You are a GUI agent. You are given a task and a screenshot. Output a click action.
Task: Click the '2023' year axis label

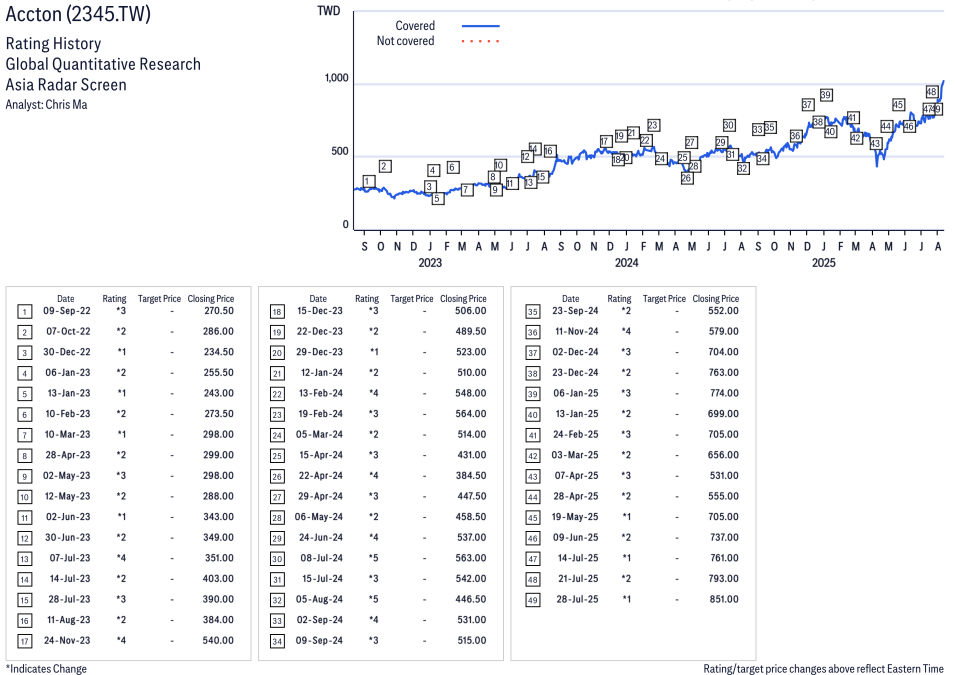pos(430,263)
